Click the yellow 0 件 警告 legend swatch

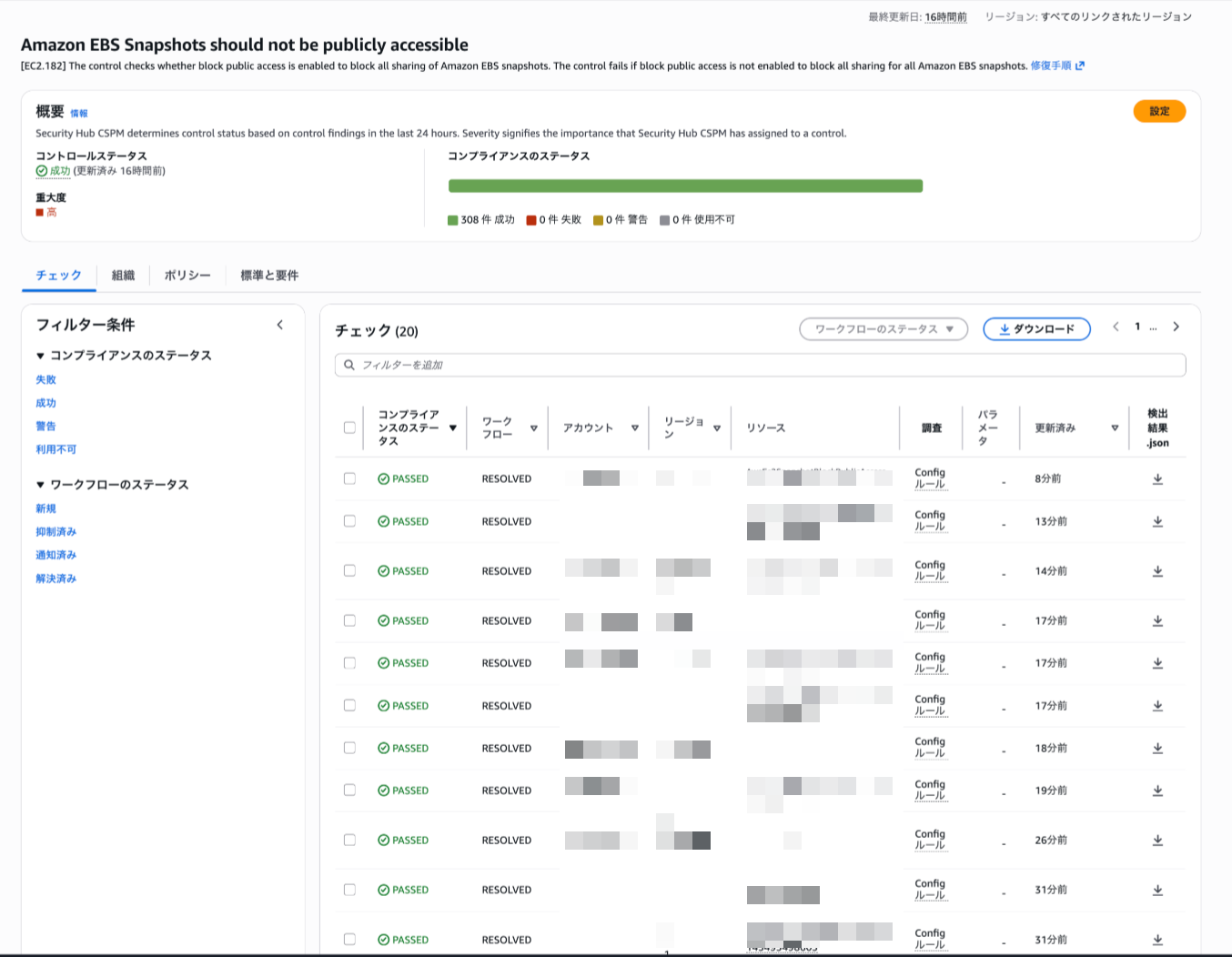point(598,220)
